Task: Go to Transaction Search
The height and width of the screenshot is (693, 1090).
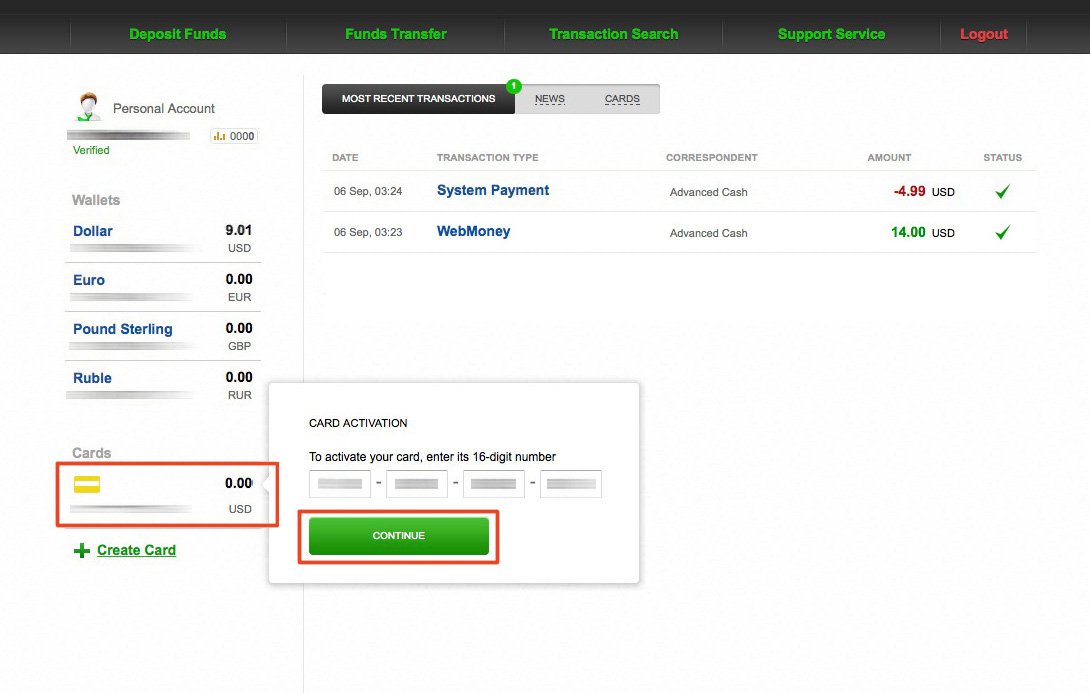Action: 613,34
